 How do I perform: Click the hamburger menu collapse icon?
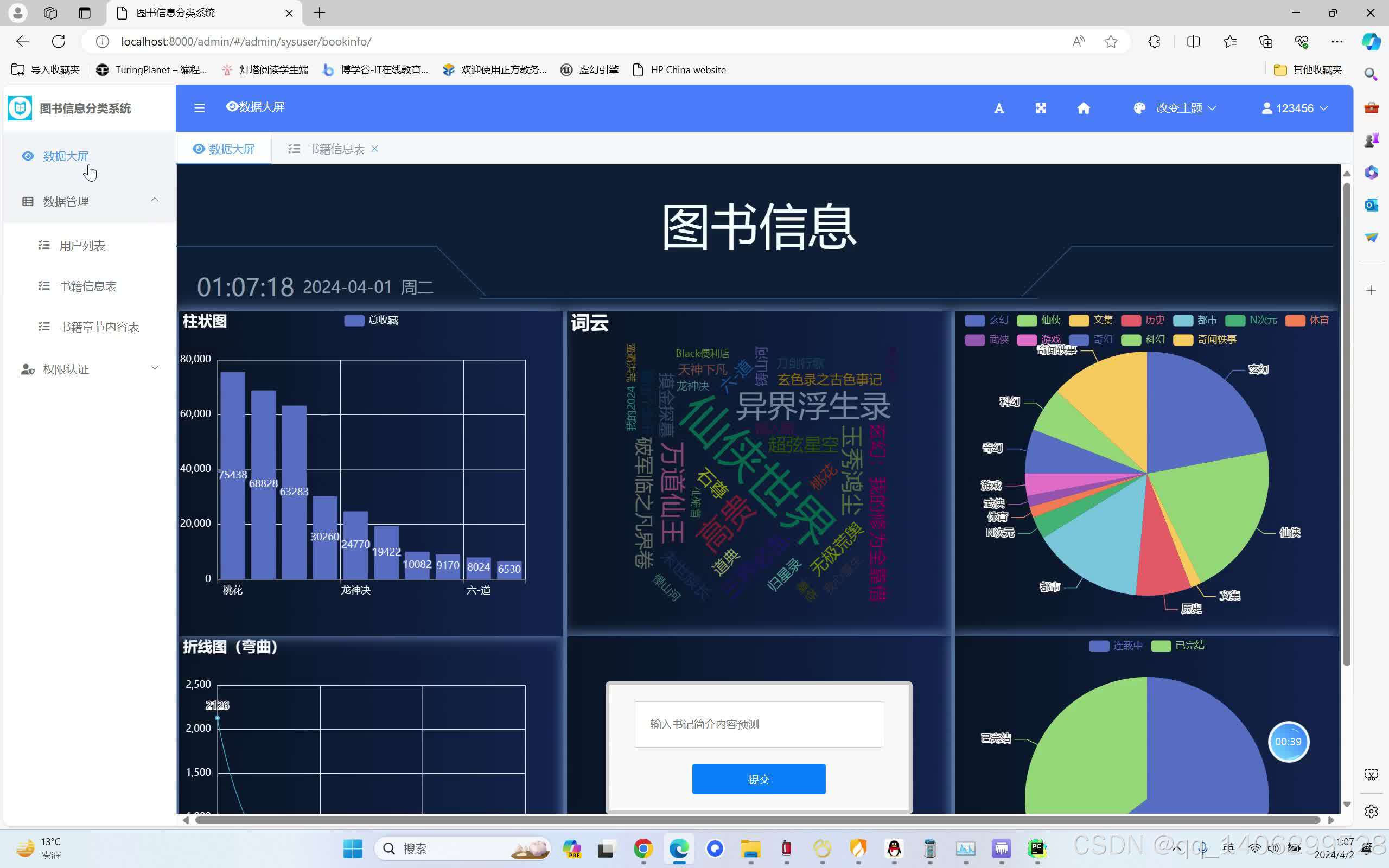199,108
